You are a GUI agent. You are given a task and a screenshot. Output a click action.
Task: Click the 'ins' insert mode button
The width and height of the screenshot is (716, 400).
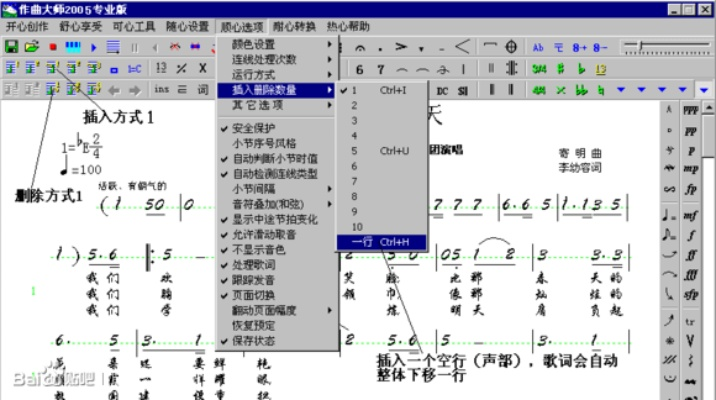tap(161, 89)
